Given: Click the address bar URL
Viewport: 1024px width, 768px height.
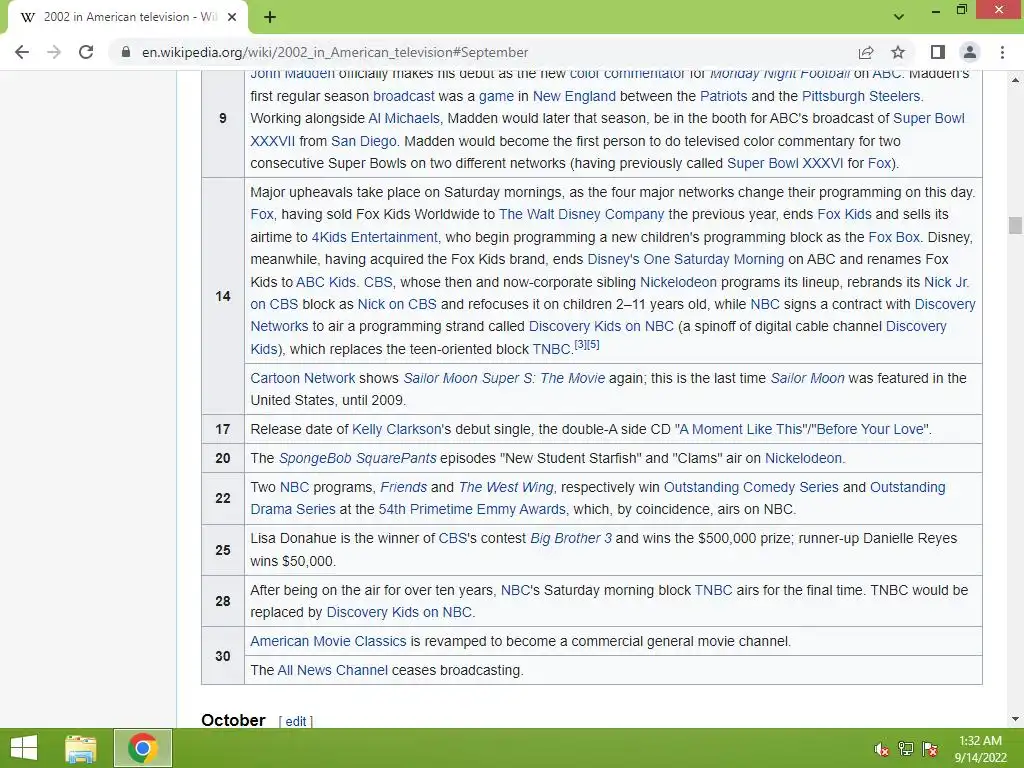Looking at the screenshot, I should click(x=334, y=52).
